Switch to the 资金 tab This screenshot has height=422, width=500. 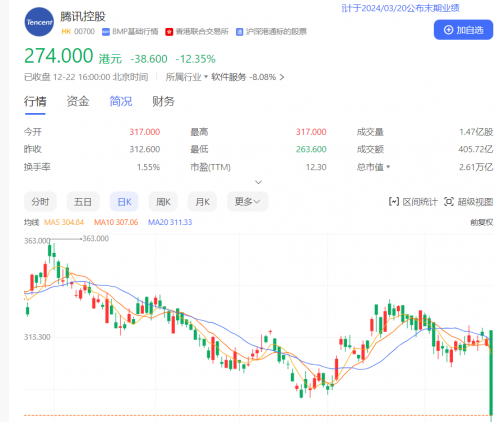[78, 101]
